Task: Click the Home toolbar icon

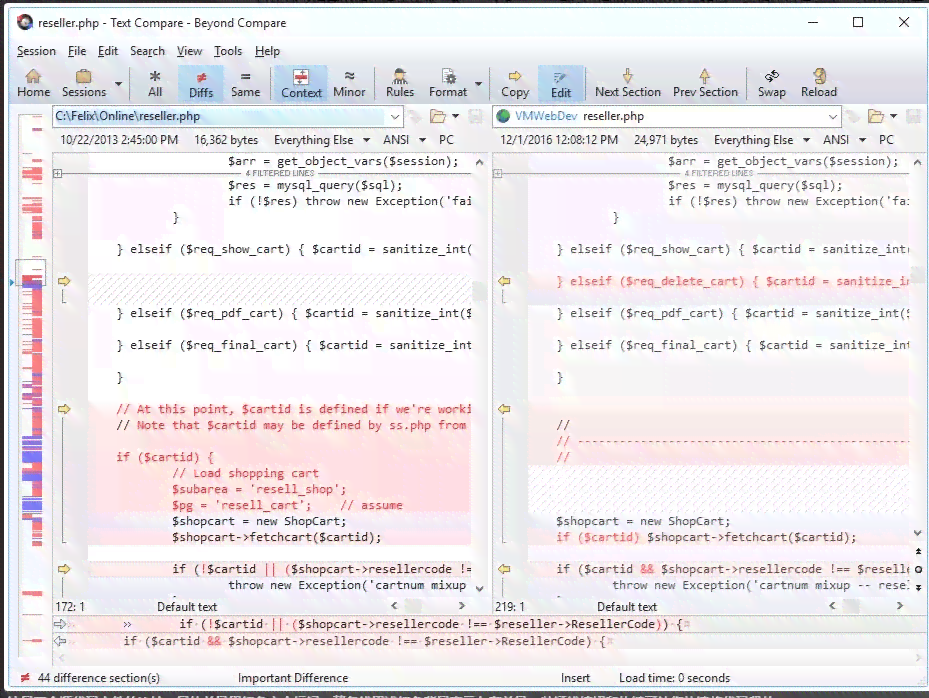Action: [x=33, y=83]
